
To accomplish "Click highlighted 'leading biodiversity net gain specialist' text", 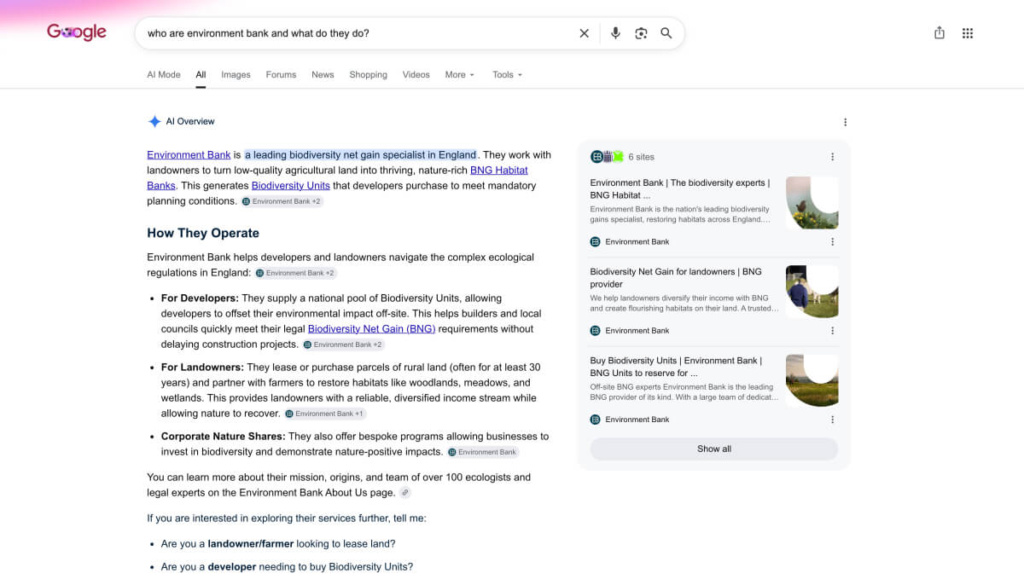I will tap(360, 155).
